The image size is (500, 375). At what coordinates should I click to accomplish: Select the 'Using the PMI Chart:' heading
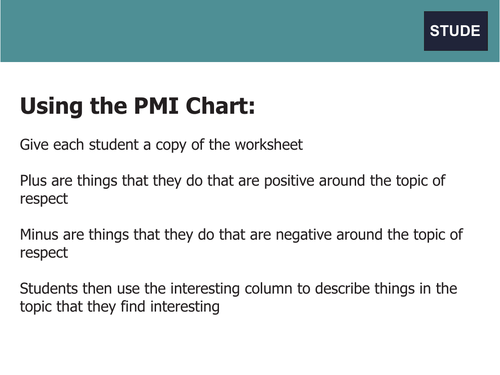pos(138,106)
